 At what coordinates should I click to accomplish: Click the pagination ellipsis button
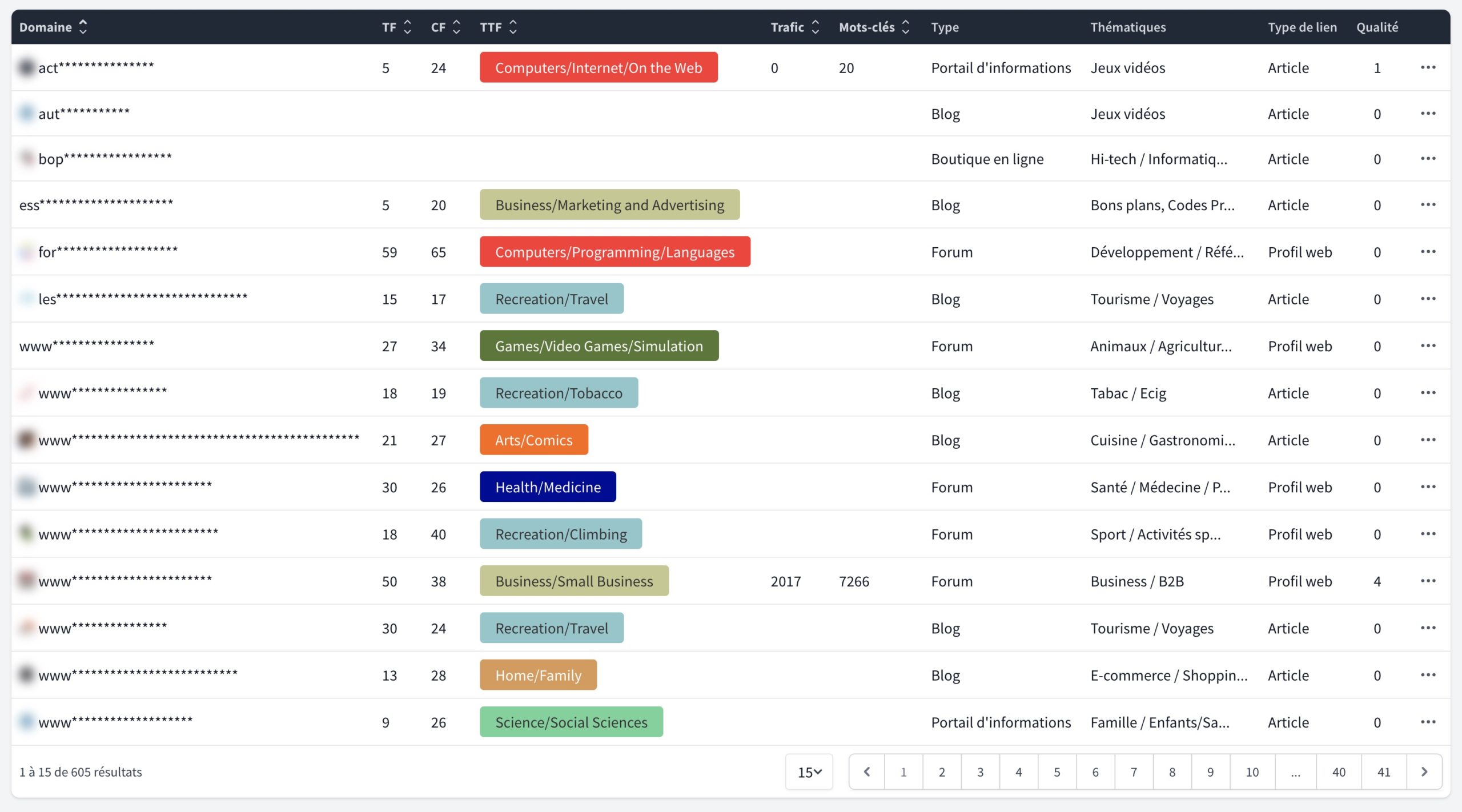pos(1295,772)
